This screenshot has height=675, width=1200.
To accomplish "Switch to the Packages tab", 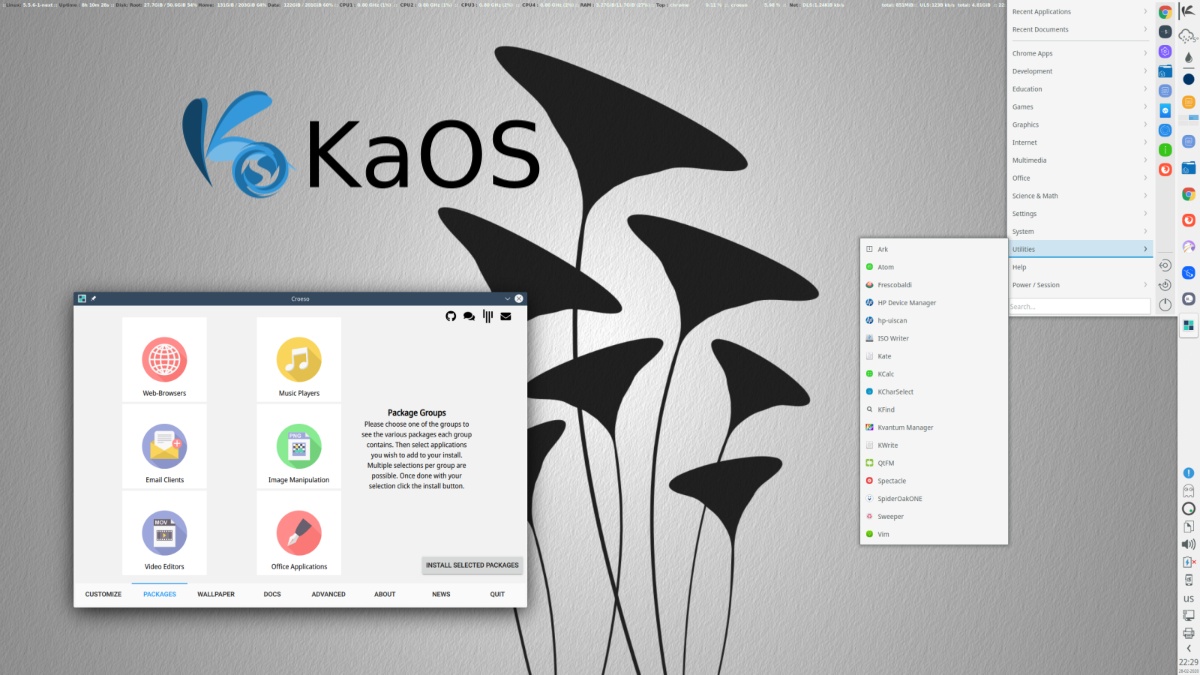I will 160,594.
